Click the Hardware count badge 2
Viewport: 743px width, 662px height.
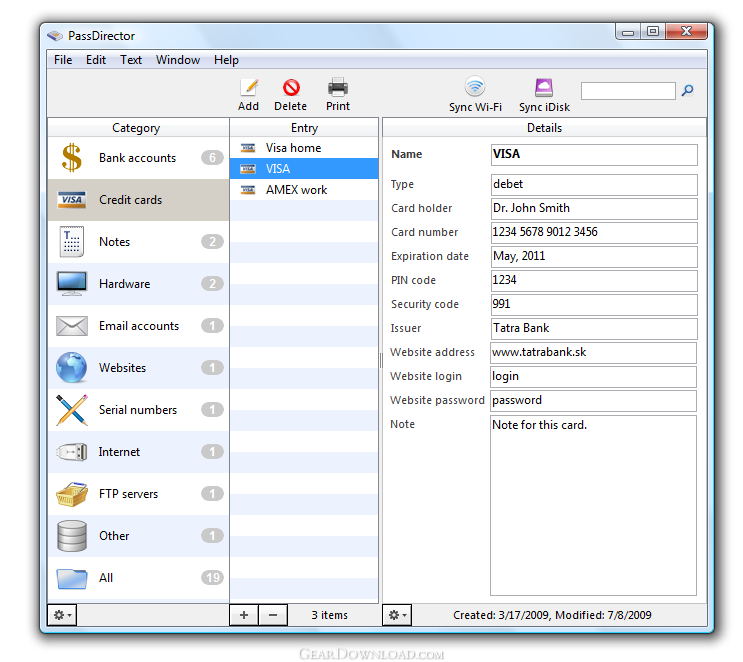[212, 283]
